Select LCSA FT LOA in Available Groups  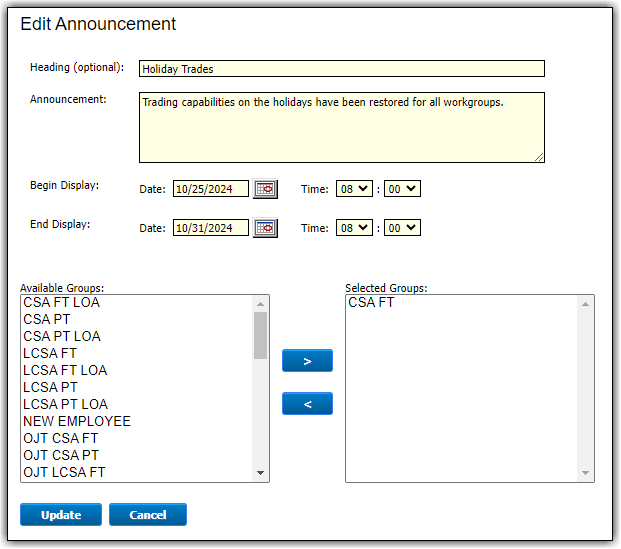(x=65, y=370)
